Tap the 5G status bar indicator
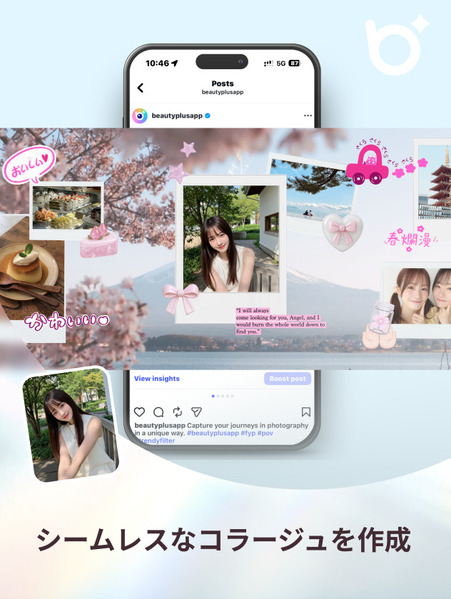This screenshot has height=599, width=451. point(281,63)
